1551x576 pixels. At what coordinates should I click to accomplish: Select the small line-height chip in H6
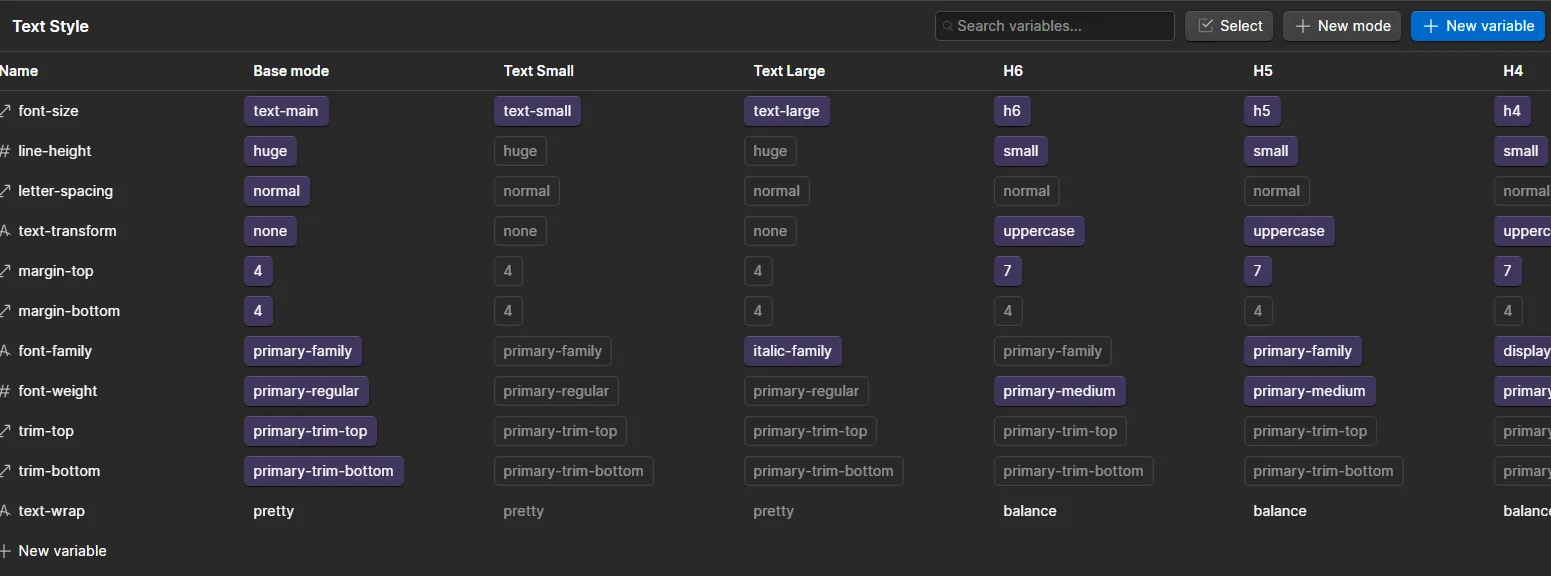(x=1021, y=151)
